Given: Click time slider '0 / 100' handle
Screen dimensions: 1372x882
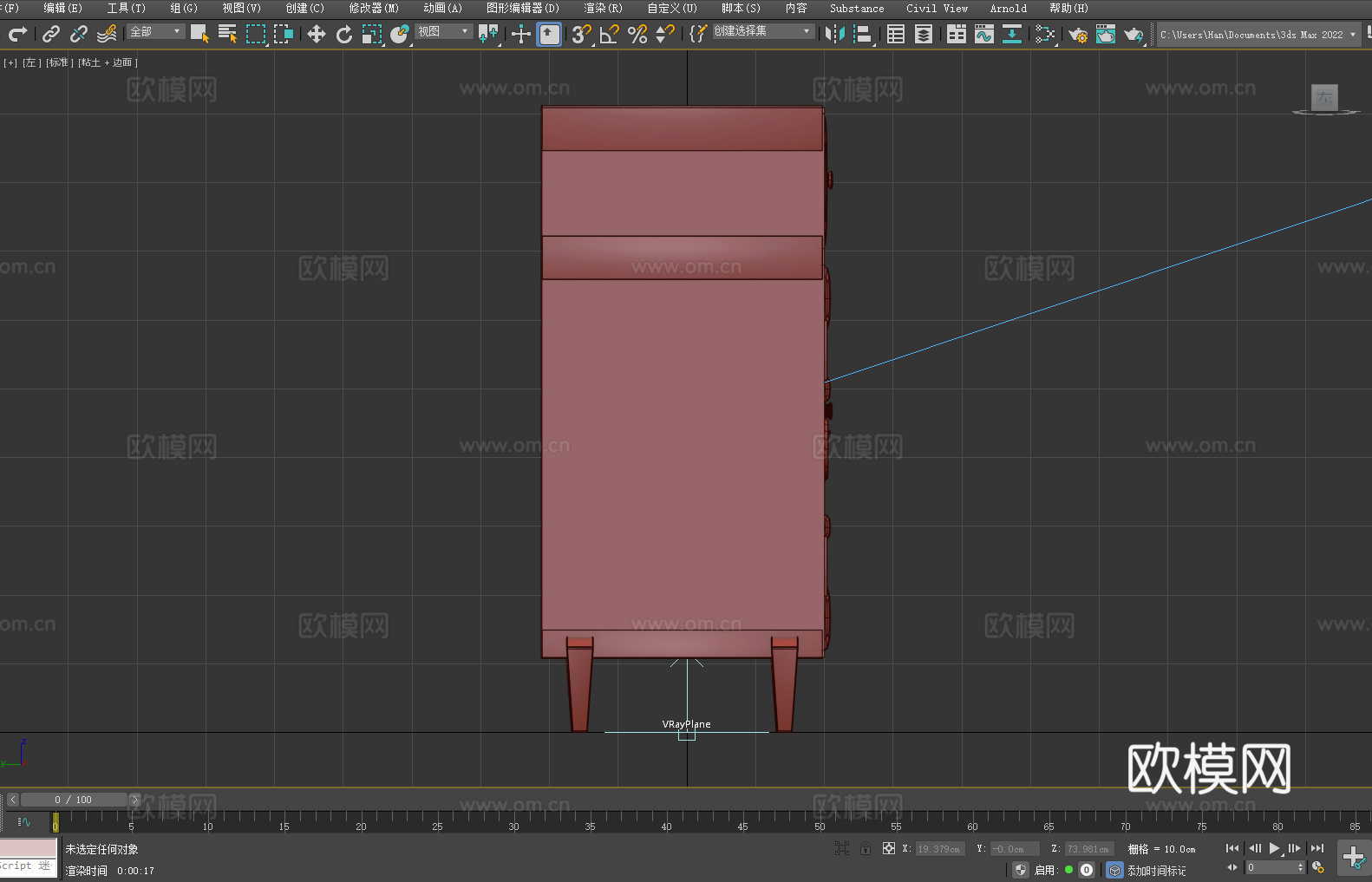Looking at the screenshot, I should (x=74, y=800).
